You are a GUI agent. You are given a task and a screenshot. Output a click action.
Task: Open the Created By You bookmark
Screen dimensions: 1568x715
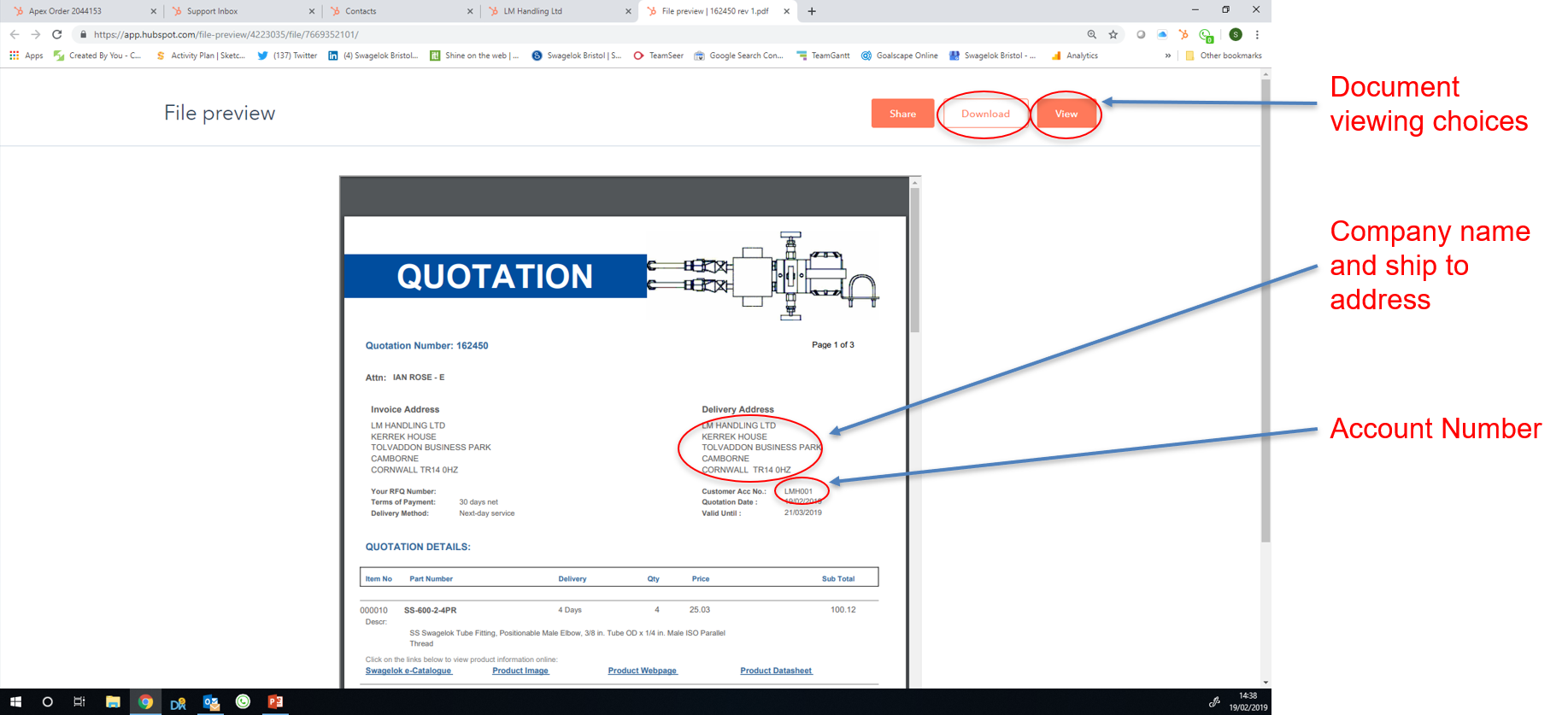[97, 56]
